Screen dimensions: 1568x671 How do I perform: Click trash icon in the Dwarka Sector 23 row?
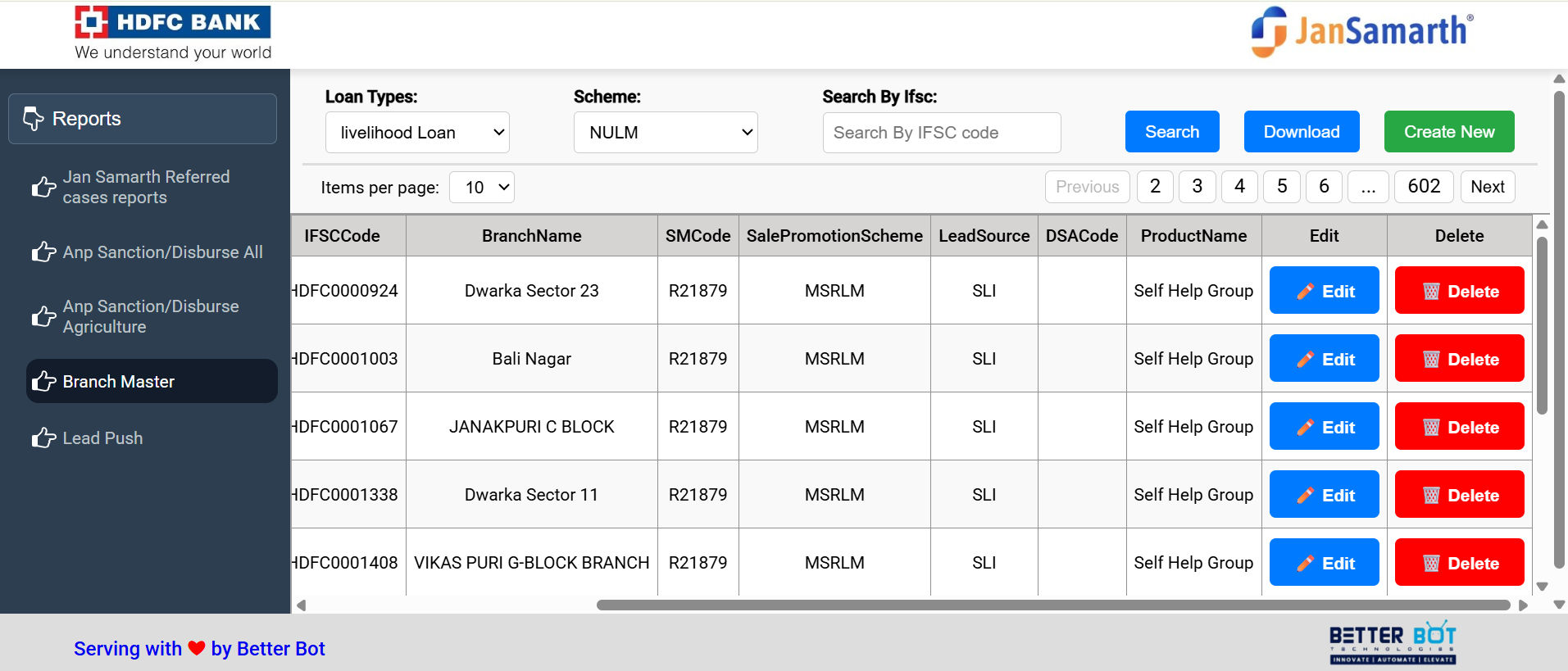1431,292
